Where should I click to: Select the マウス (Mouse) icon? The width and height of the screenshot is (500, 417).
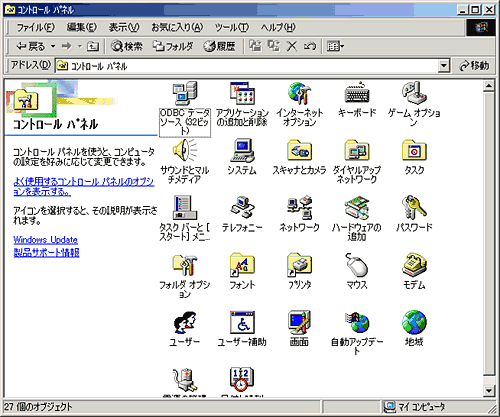[x=357, y=265]
